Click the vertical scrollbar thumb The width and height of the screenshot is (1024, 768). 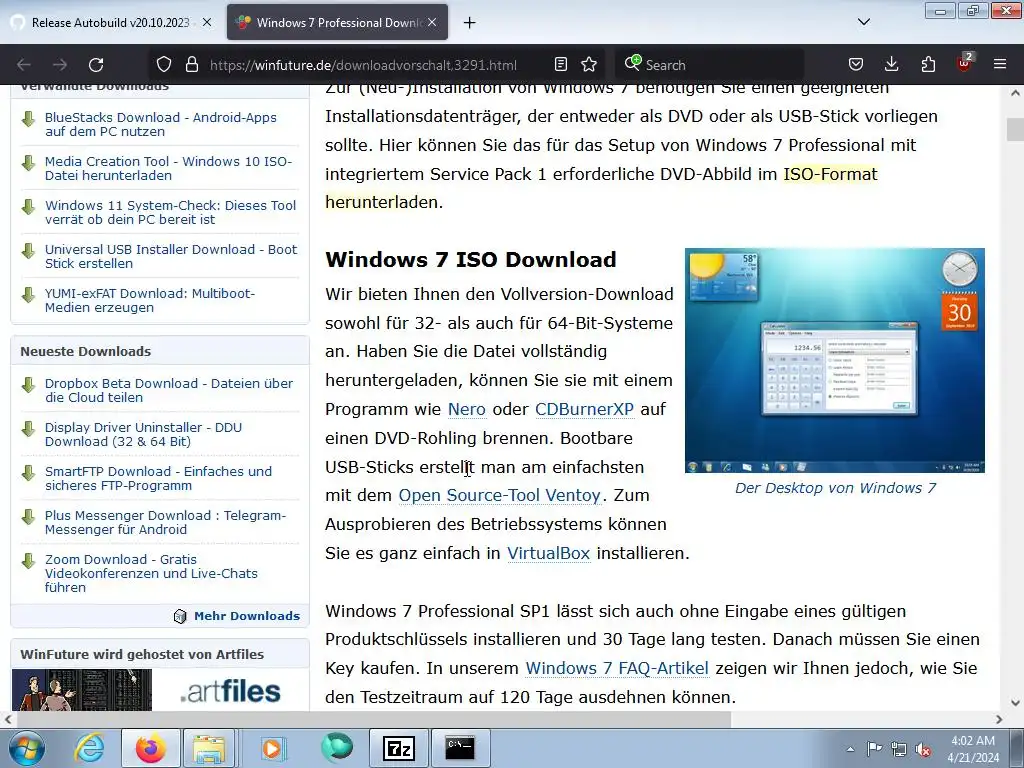click(1015, 129)
